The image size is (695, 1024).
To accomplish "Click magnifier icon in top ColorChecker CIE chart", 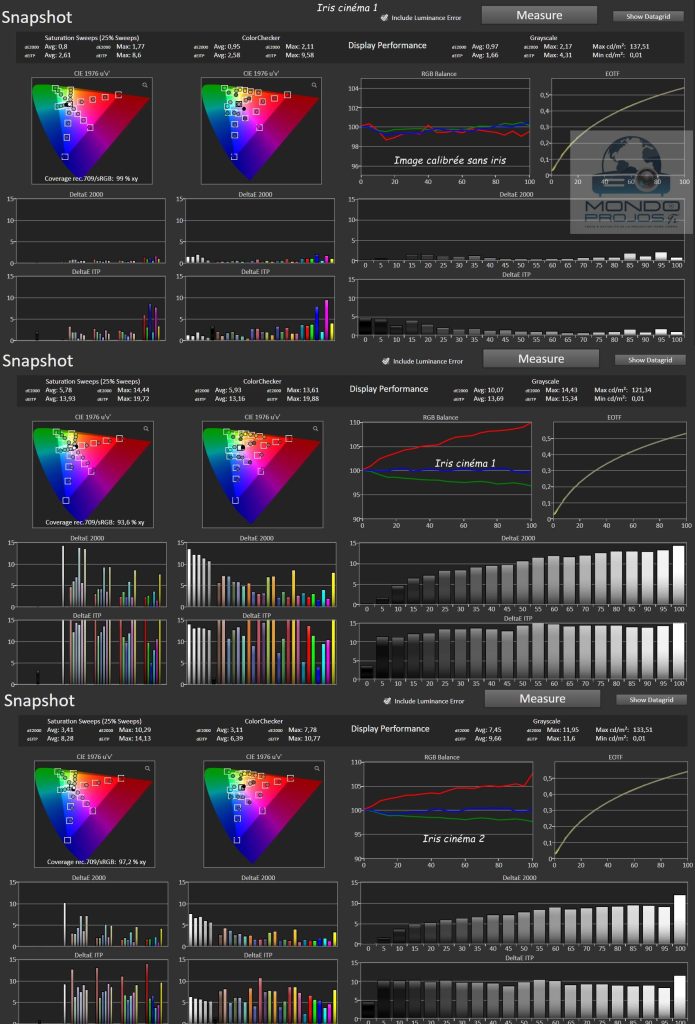I will (x=316, y=86).
